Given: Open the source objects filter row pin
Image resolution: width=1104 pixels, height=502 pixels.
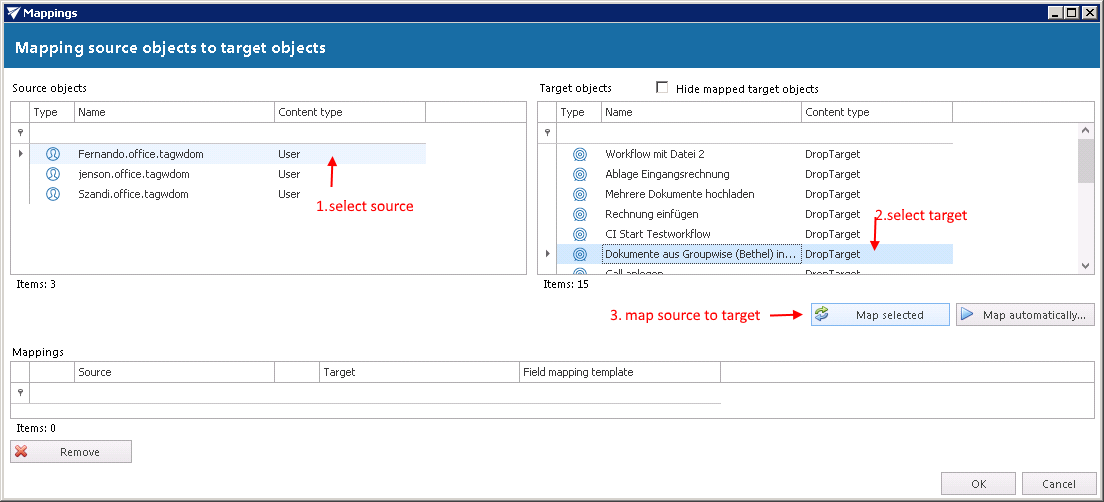Looking at the screenshot, I should tap(20, 132).
